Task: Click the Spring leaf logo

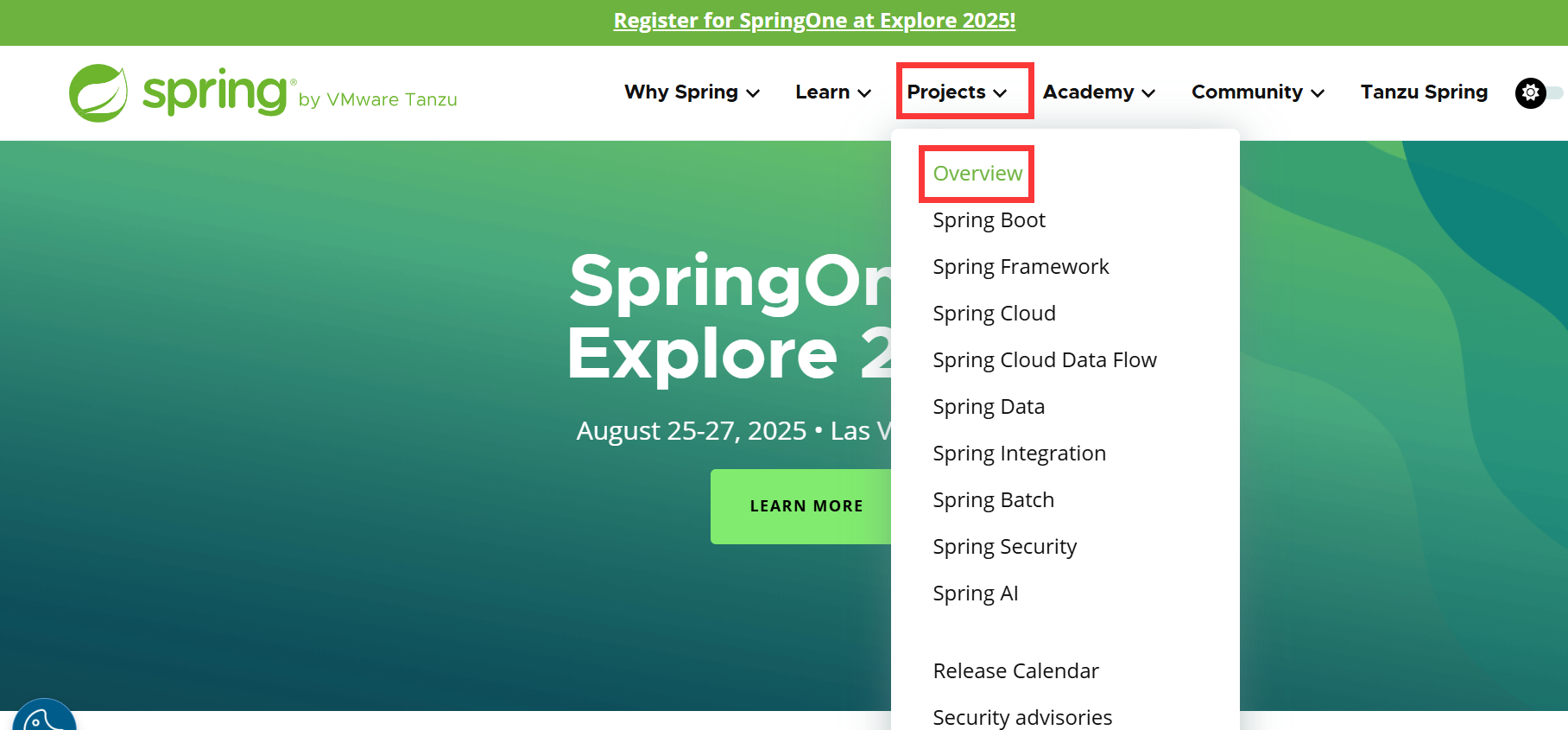Action: tap(98, 92)
